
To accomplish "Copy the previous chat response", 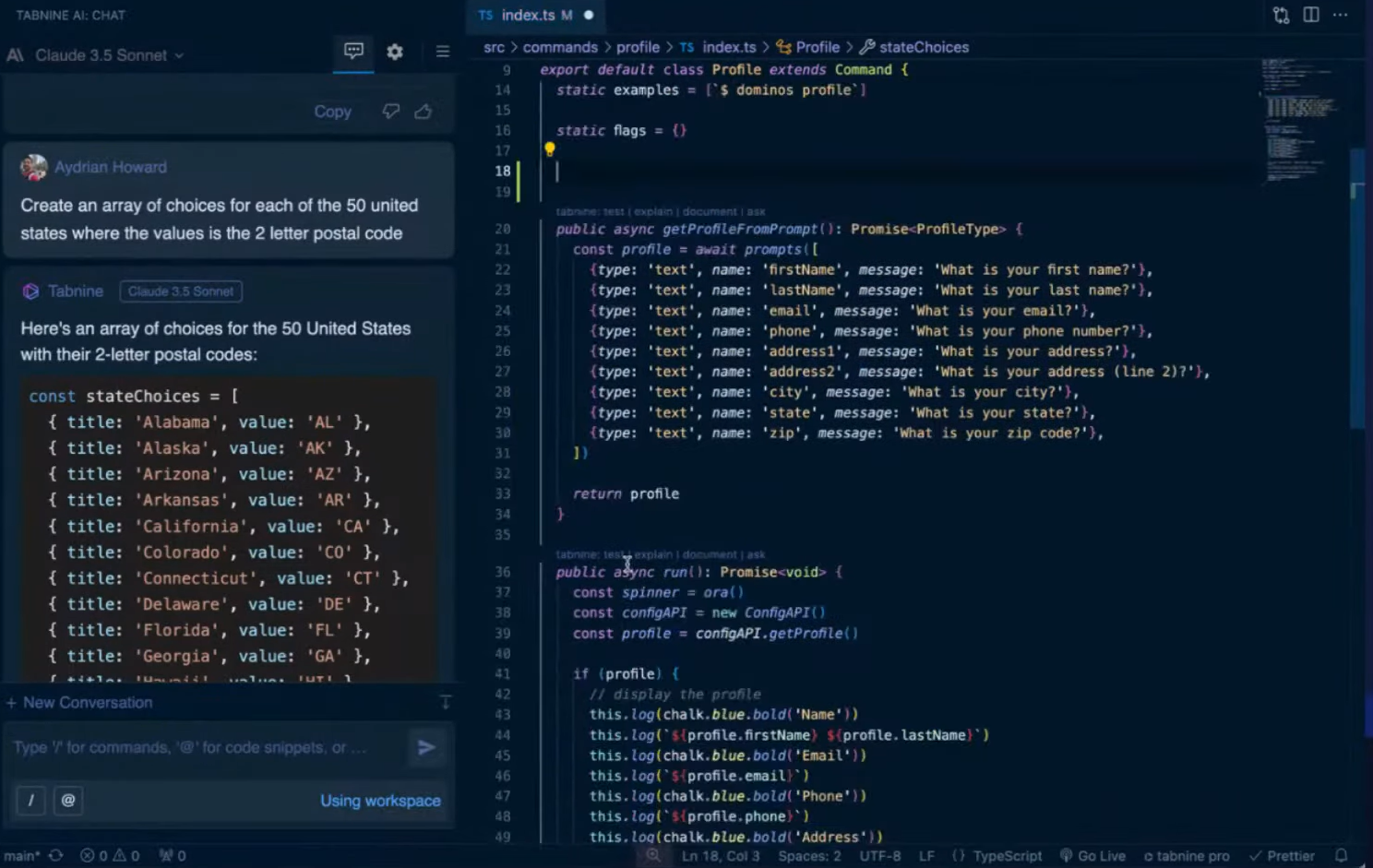I will [x=332, y=112].
